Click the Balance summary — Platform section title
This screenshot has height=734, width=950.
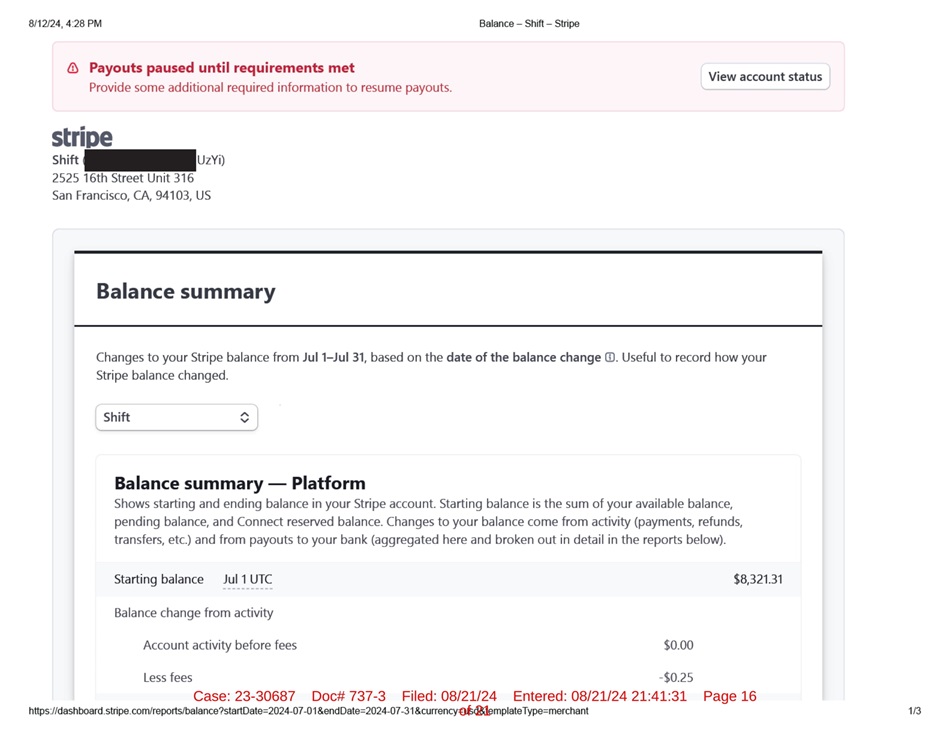pyautogui.click(x=239, y=483)
